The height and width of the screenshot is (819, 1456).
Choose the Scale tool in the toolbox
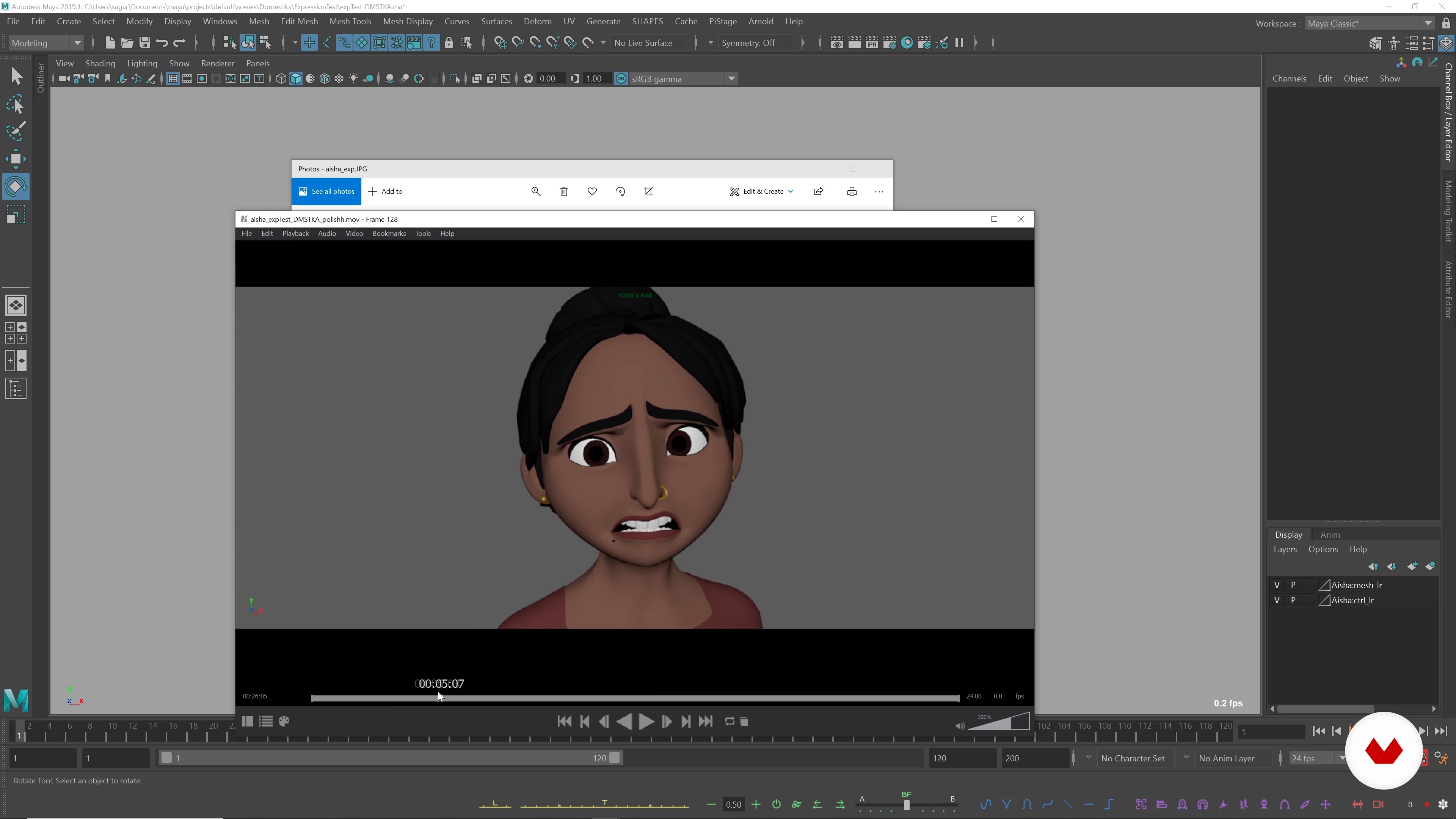click(16, 215)
